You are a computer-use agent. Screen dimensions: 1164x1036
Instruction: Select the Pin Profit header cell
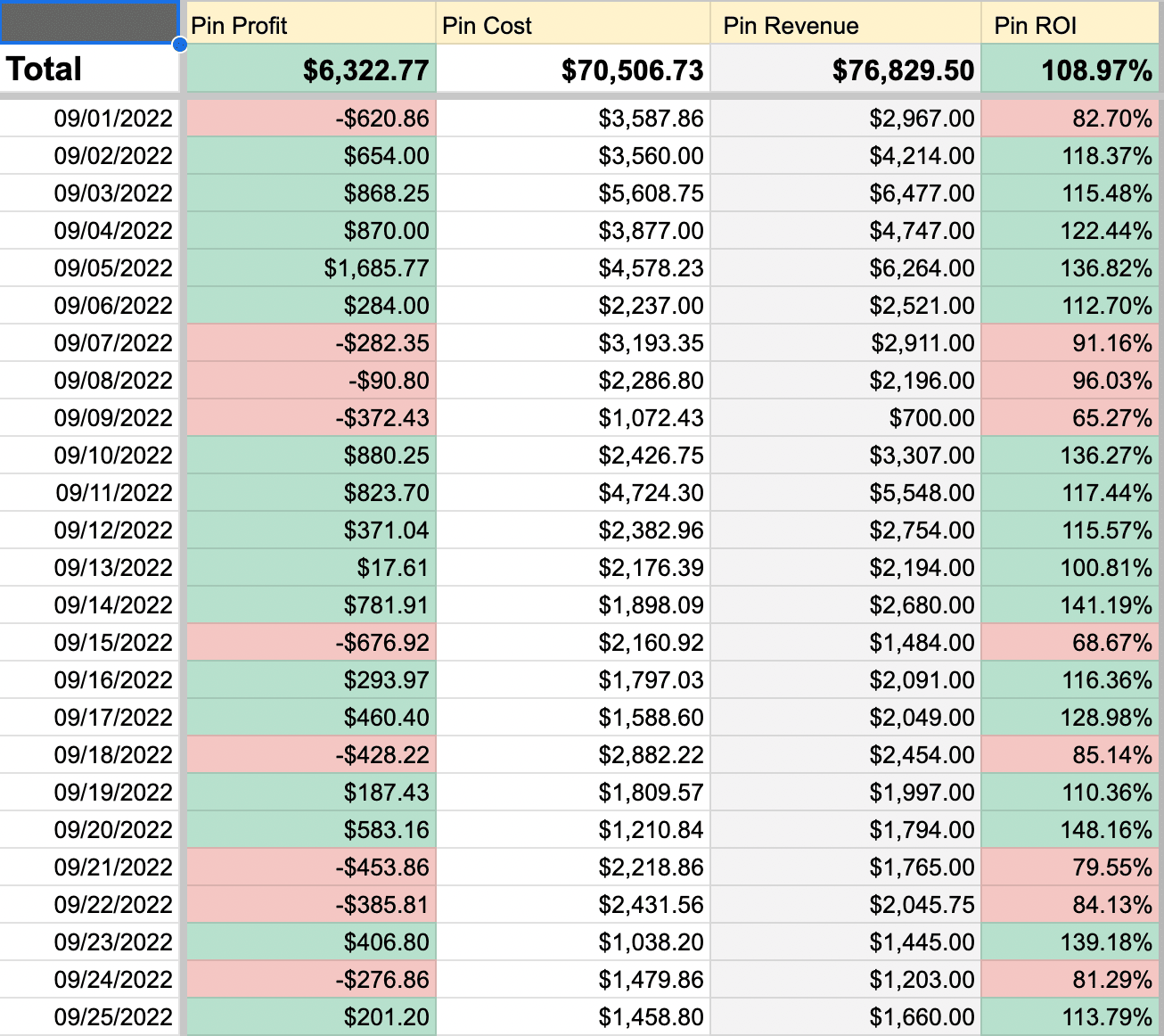pos(309,25)
